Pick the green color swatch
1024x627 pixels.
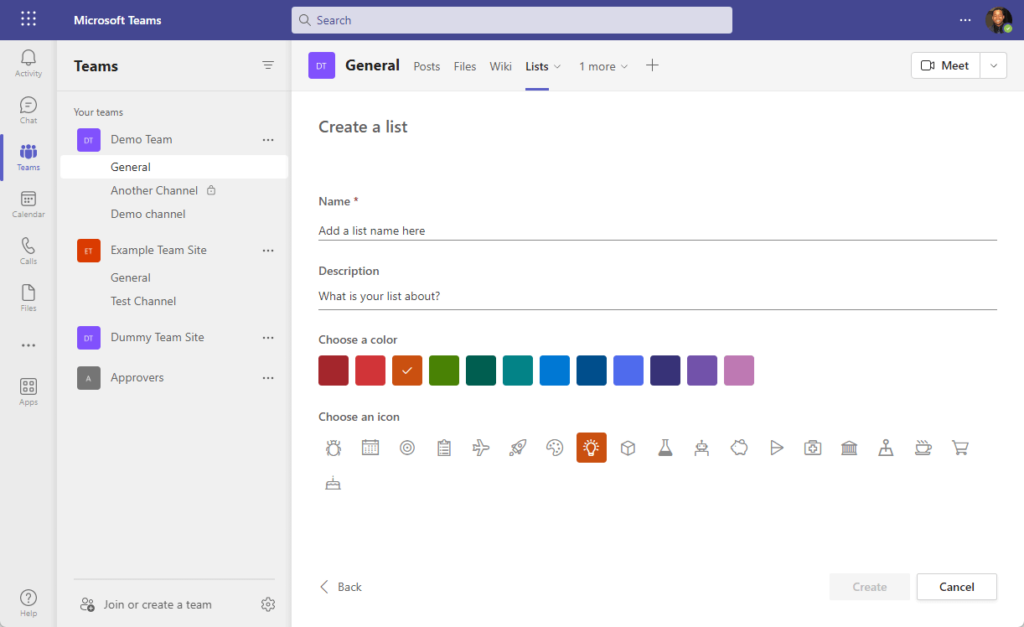click(x=444, y=370)
